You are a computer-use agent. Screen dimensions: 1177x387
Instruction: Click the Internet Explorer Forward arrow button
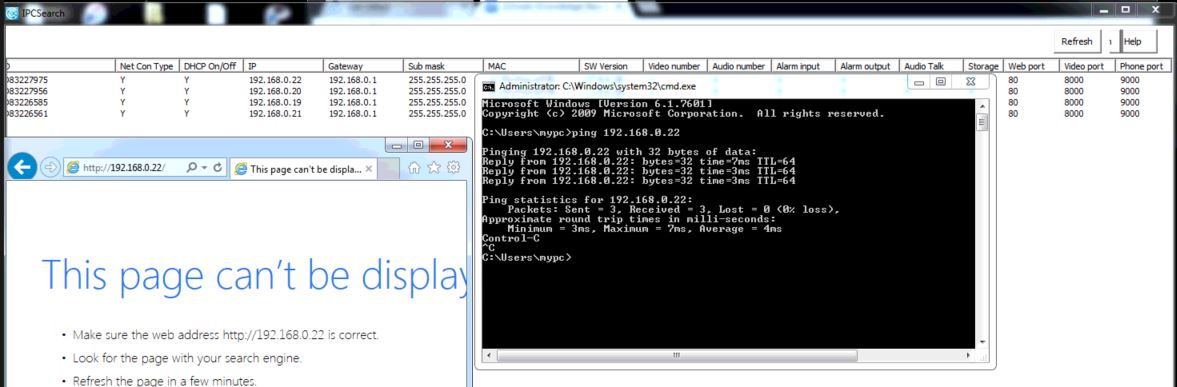tap(49, 167)
